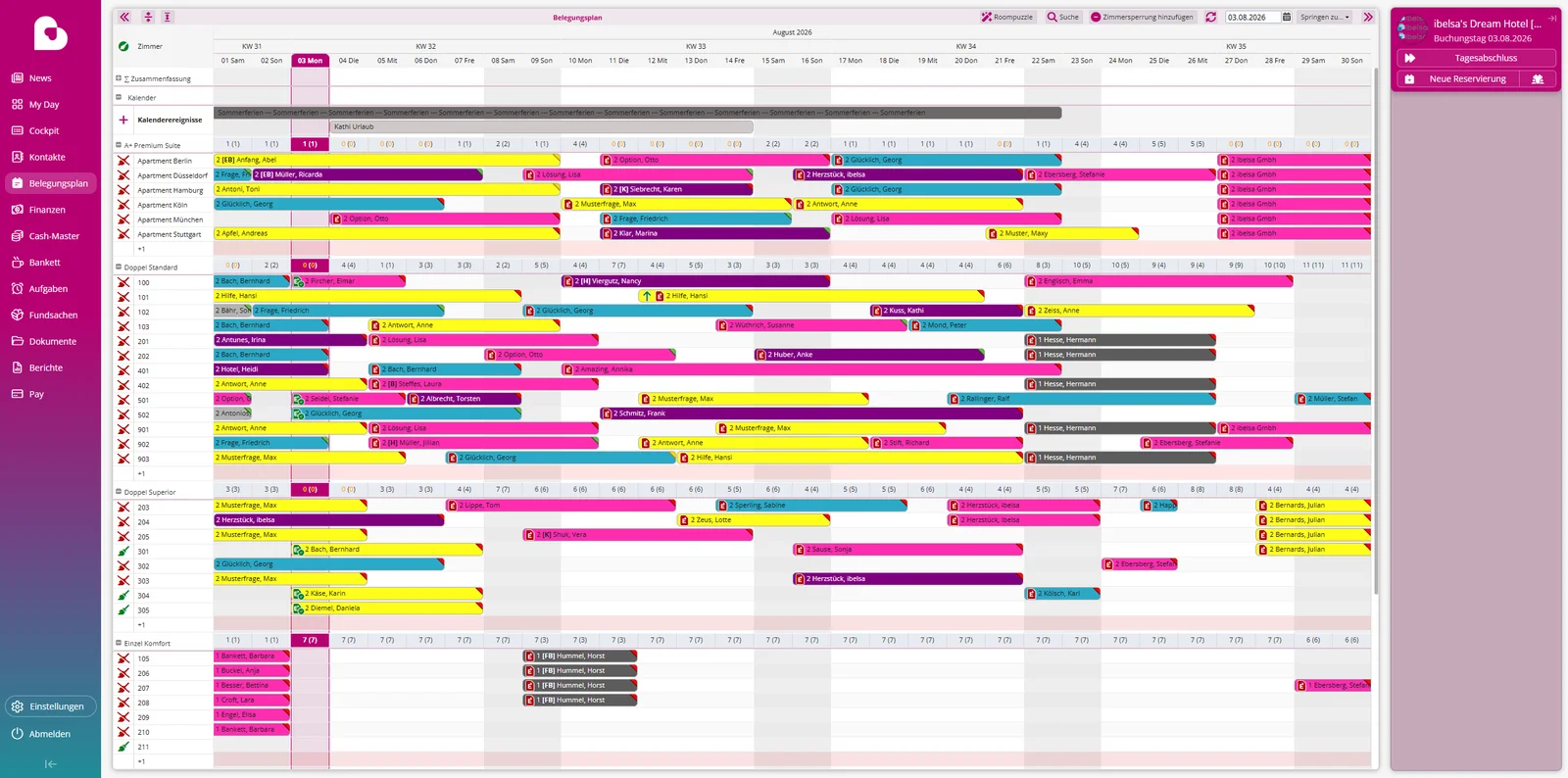Collapse the sidebar with the bottom arrow
The width and height of the screenshot is (1568, 778).
[x=50, y=764]
